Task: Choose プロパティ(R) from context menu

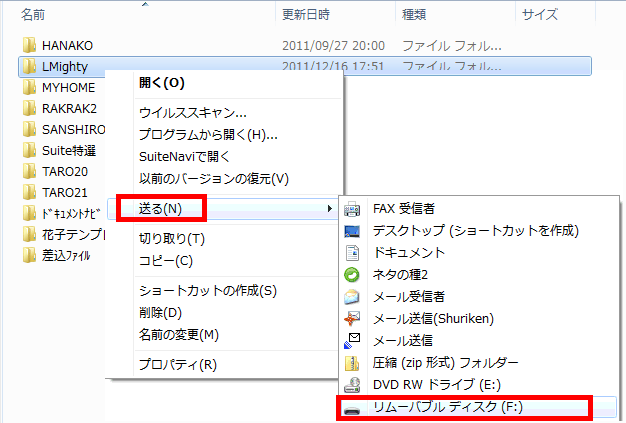Action: [177, 364]
